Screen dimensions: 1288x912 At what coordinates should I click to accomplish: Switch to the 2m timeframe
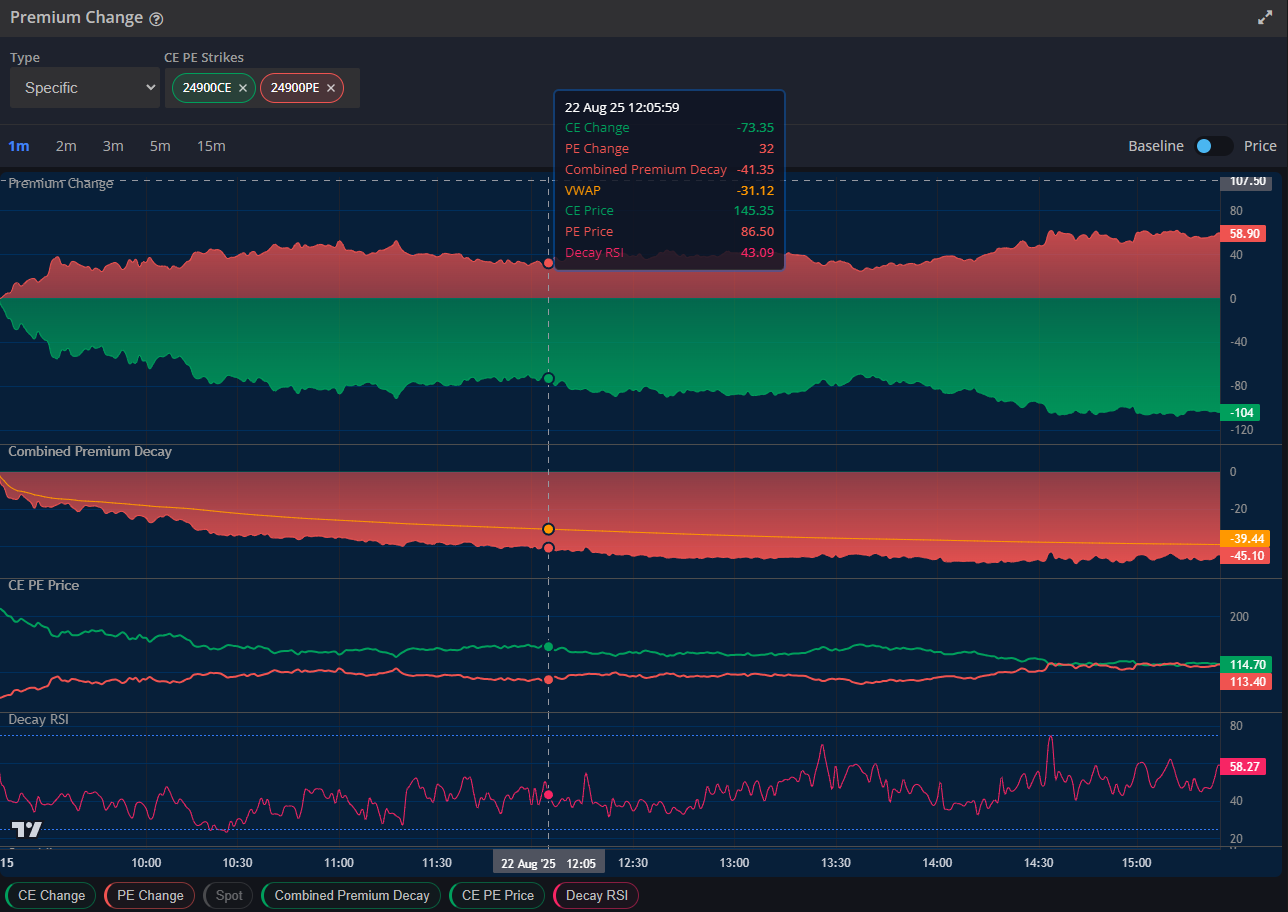(x=66, y=146)
